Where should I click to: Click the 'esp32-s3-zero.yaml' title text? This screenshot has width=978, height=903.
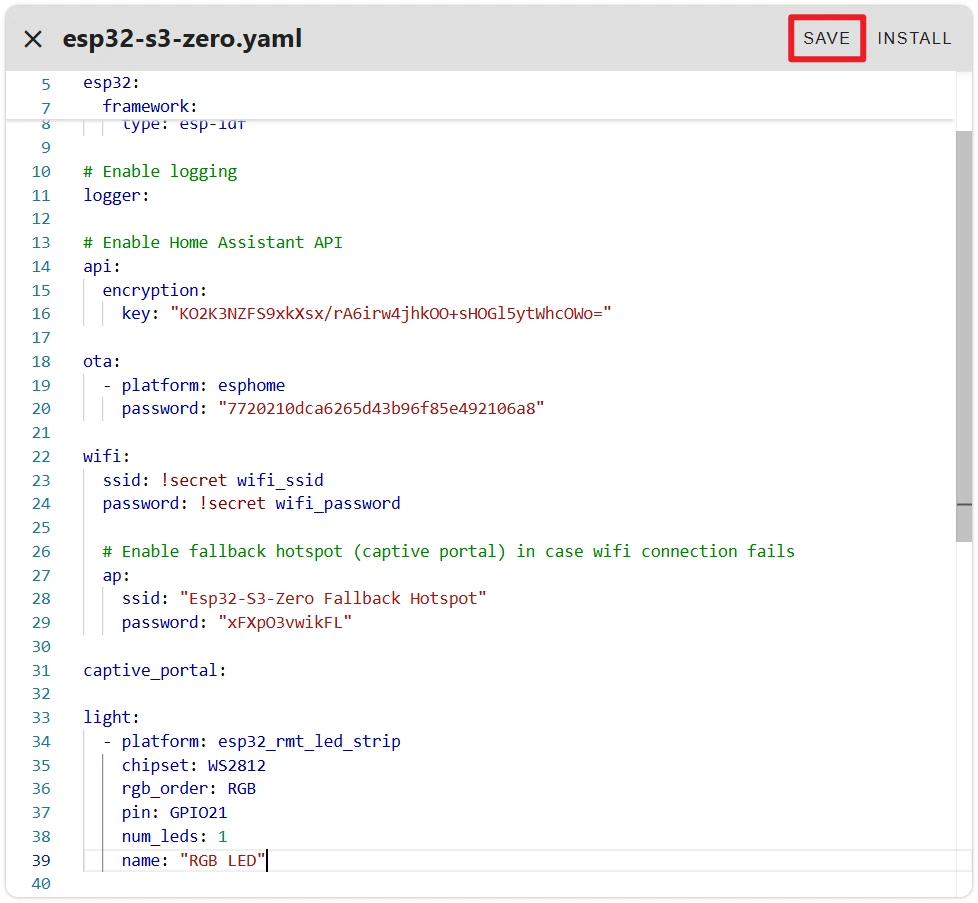pyautogui.click(x=182, y=39)
